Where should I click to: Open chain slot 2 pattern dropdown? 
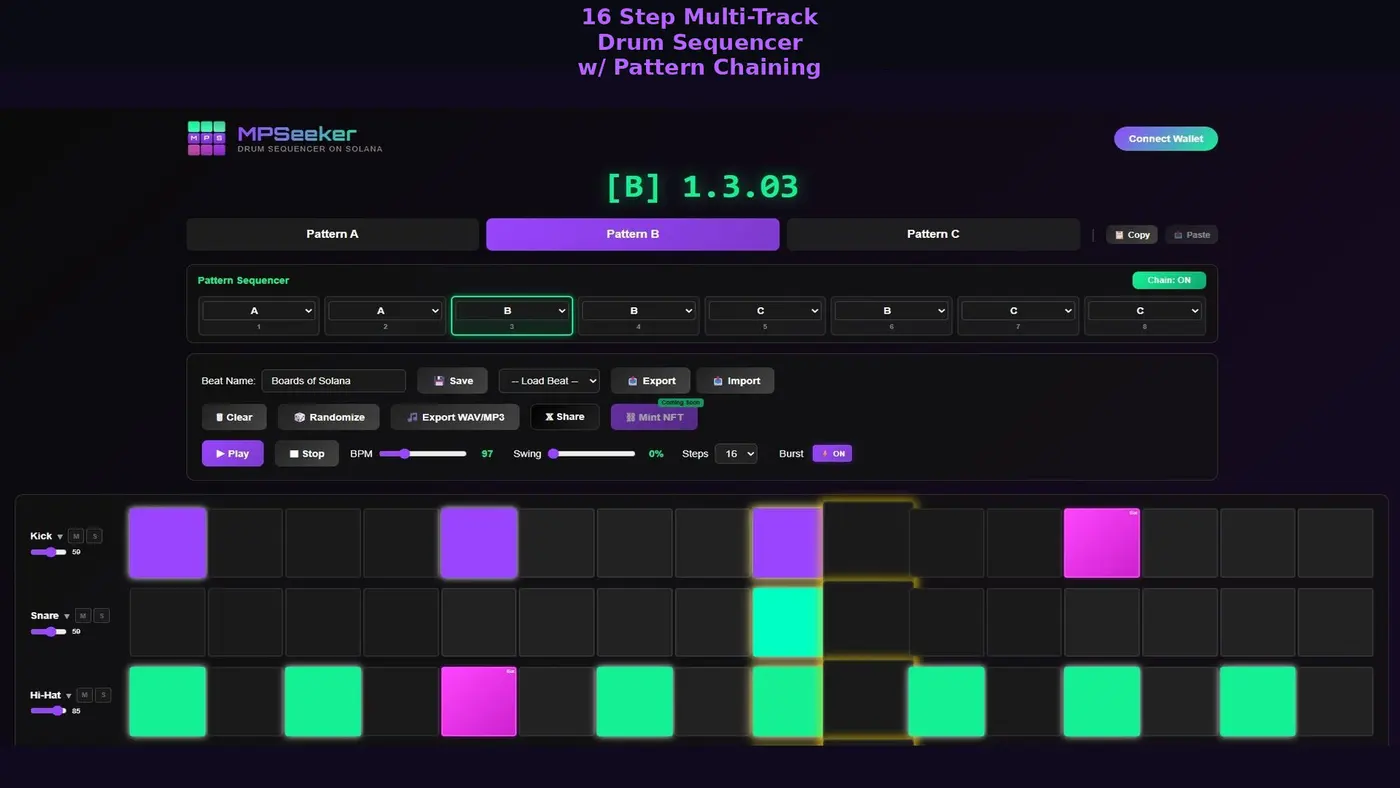385,311
